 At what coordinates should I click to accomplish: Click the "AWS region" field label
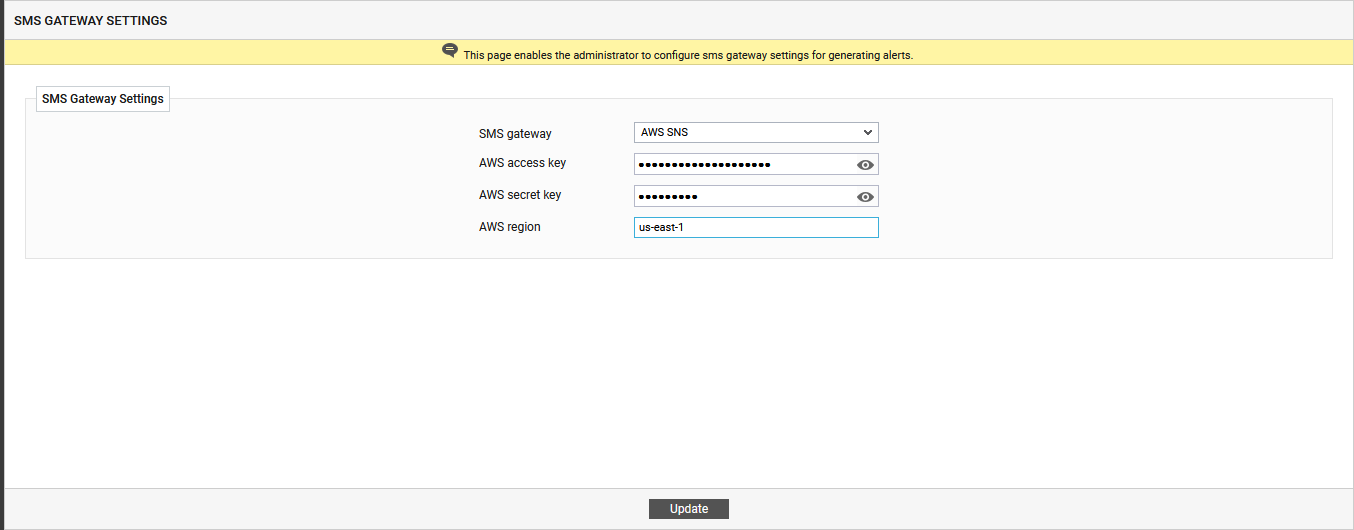[x=510, y=227]
